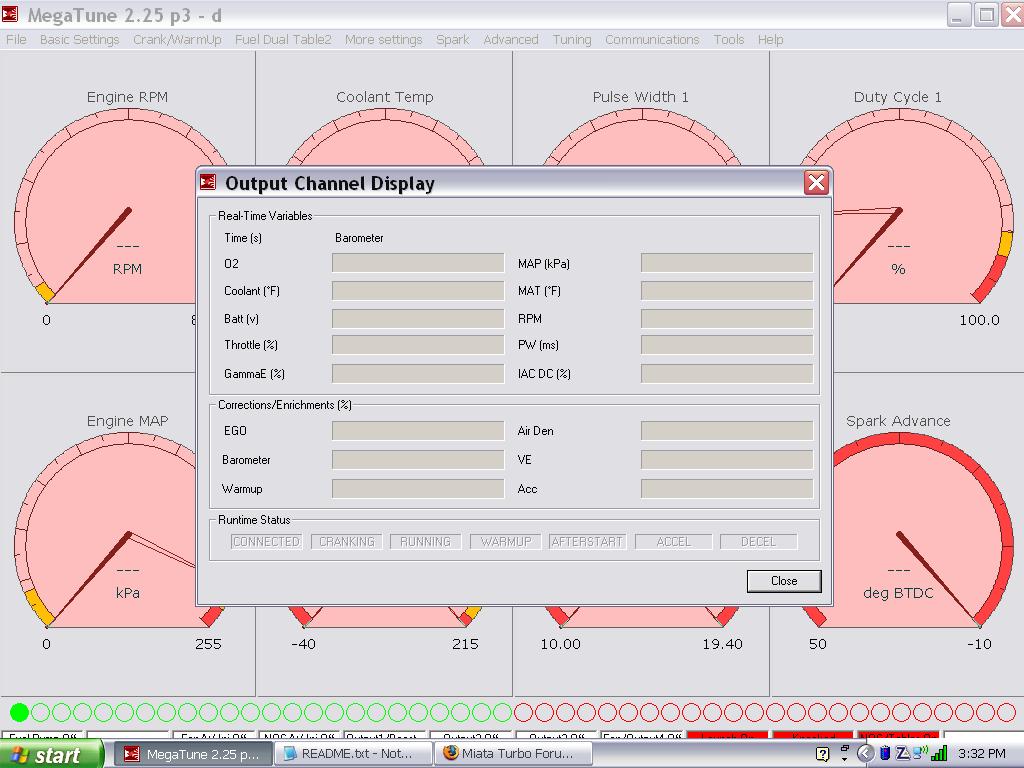This screenshot has height=768, width=1024.
Task: Open the Communications menu
Action: pos(652,40)
